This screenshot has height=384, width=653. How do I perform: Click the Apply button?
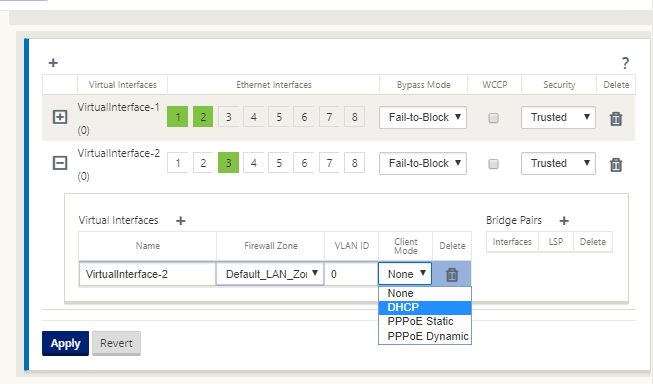65,344
